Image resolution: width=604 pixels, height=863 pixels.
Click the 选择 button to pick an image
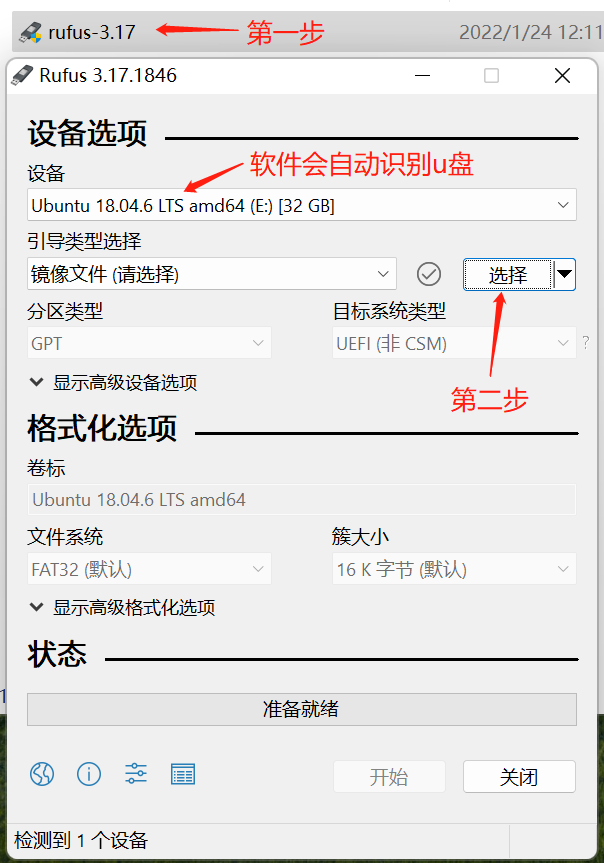[x=508, y=274]
